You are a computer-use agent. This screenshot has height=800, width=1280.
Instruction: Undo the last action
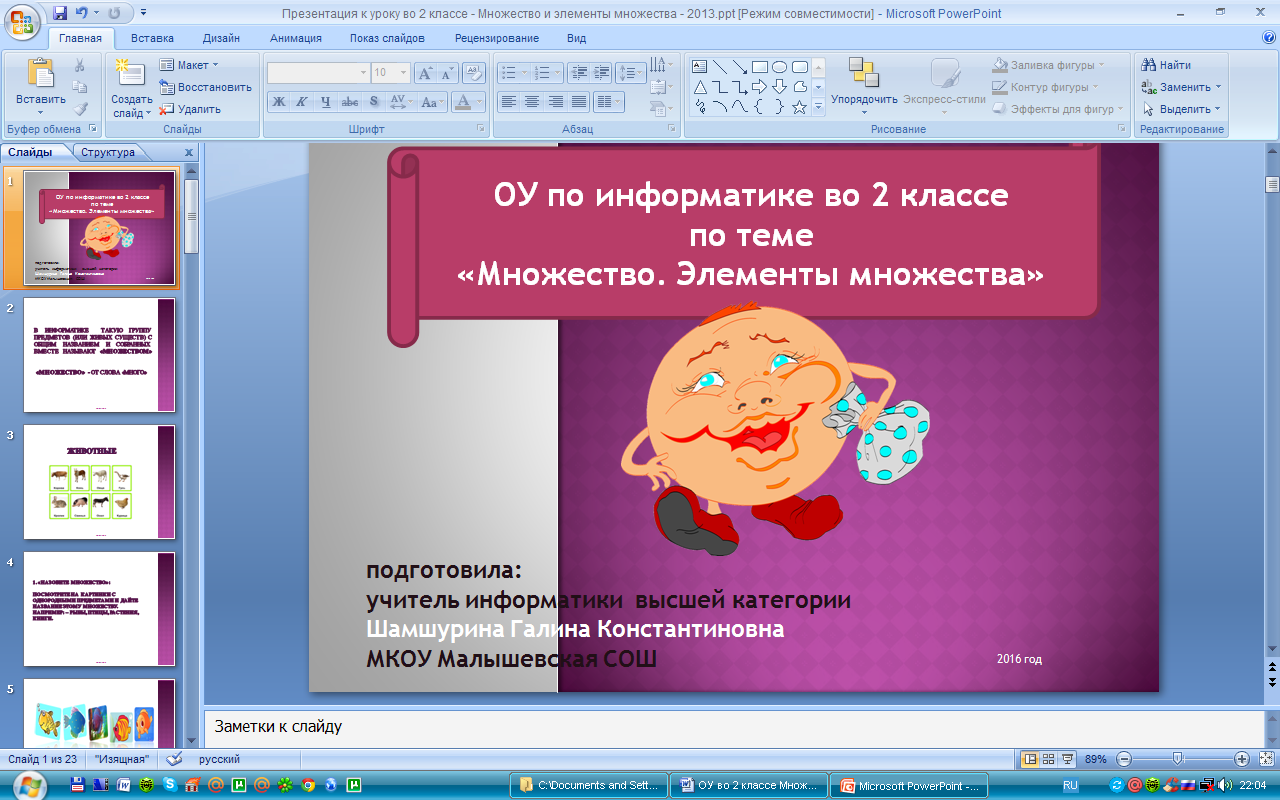[84, 13]
